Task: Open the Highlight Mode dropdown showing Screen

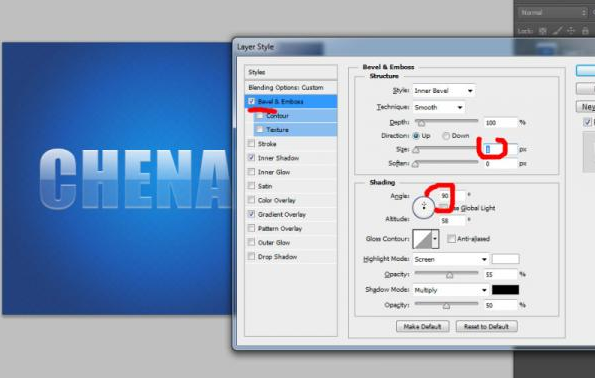Action: click(451, 259)
